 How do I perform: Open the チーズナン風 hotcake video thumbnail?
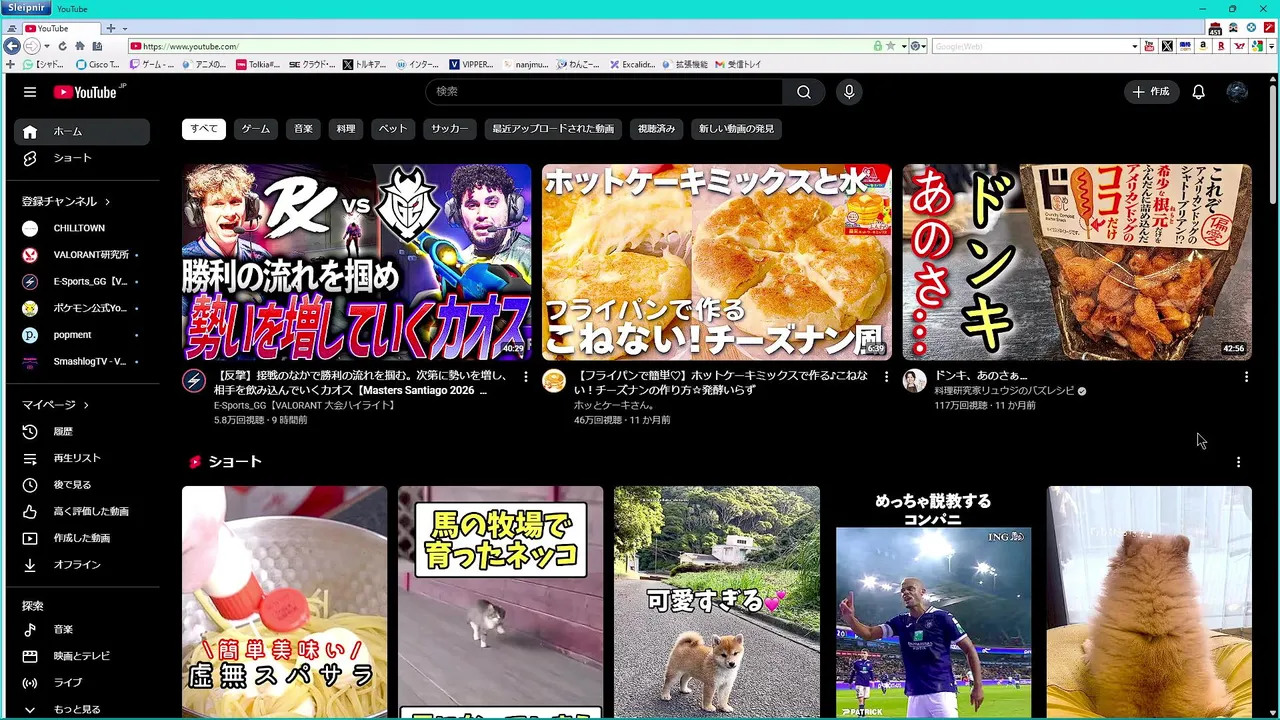[717, 262]
